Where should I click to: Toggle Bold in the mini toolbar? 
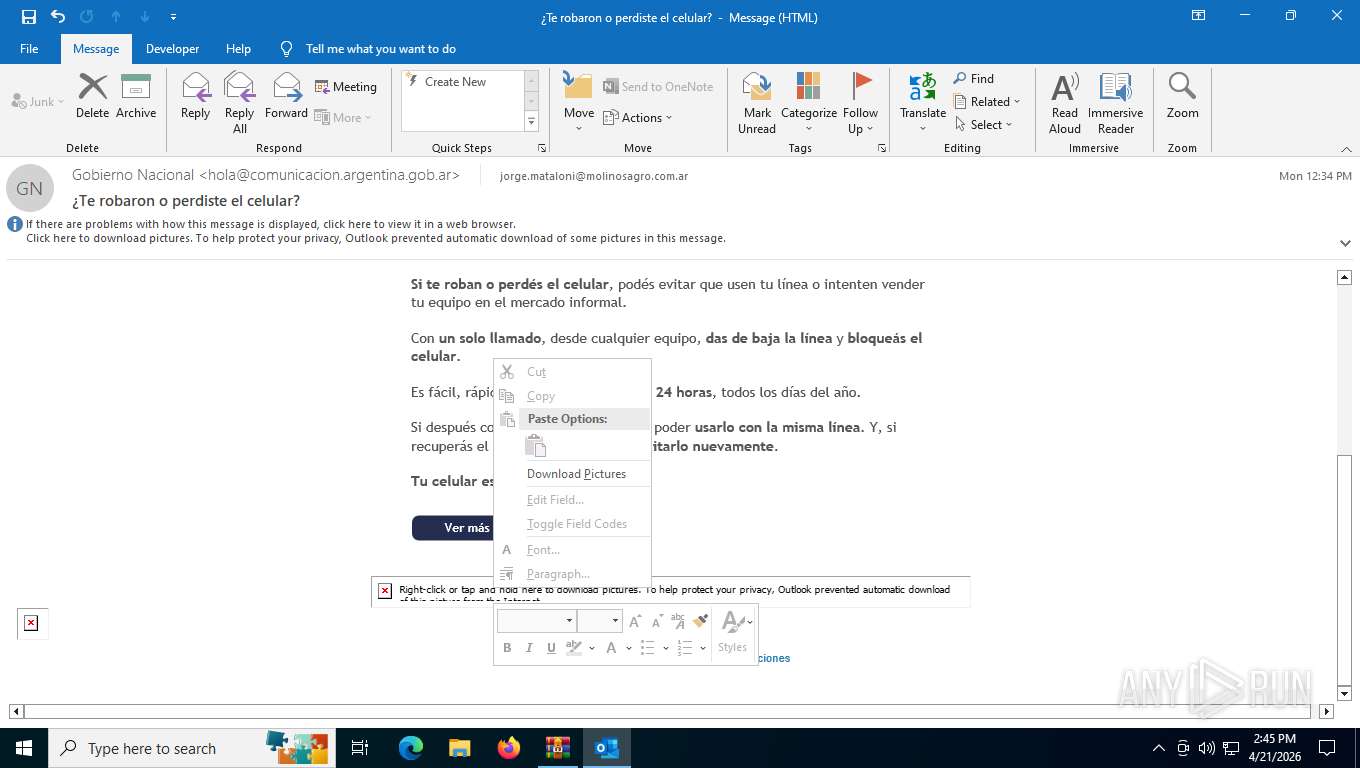coord(507,648)
